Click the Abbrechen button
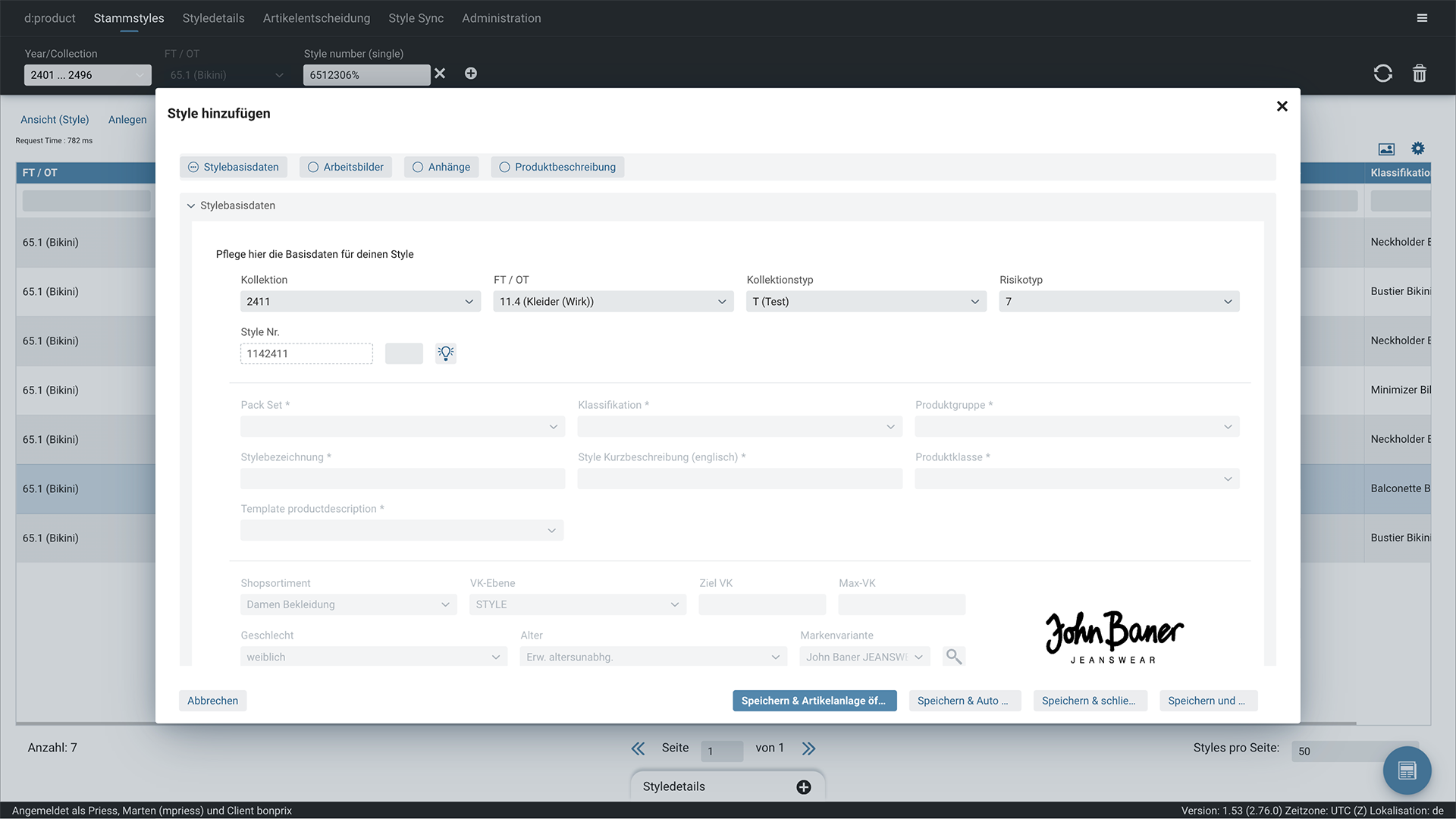The width and height of the screenshot is (1456, 819). click(212, 701)
